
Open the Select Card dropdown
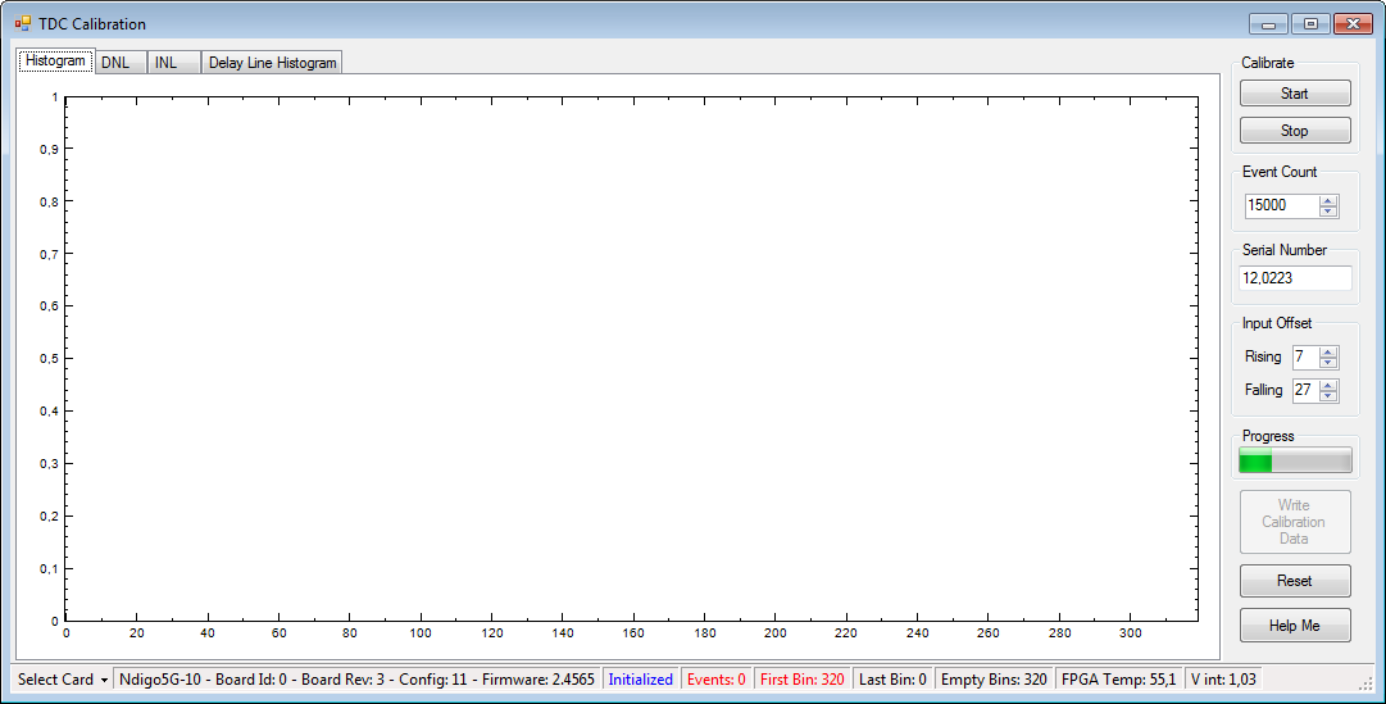(62, 680)
